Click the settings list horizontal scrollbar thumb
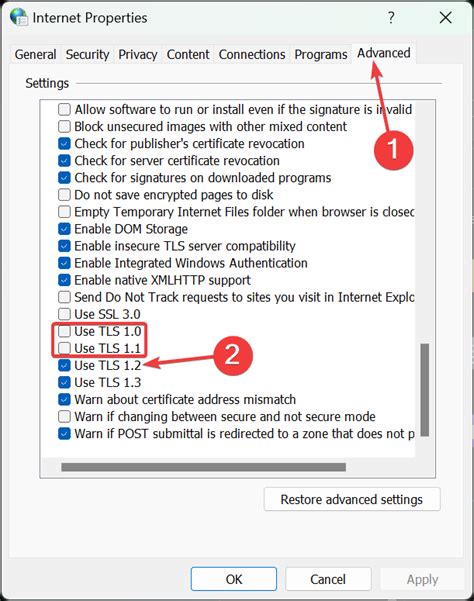Viewport: 474px width, 601px height. tap(203, 467)
